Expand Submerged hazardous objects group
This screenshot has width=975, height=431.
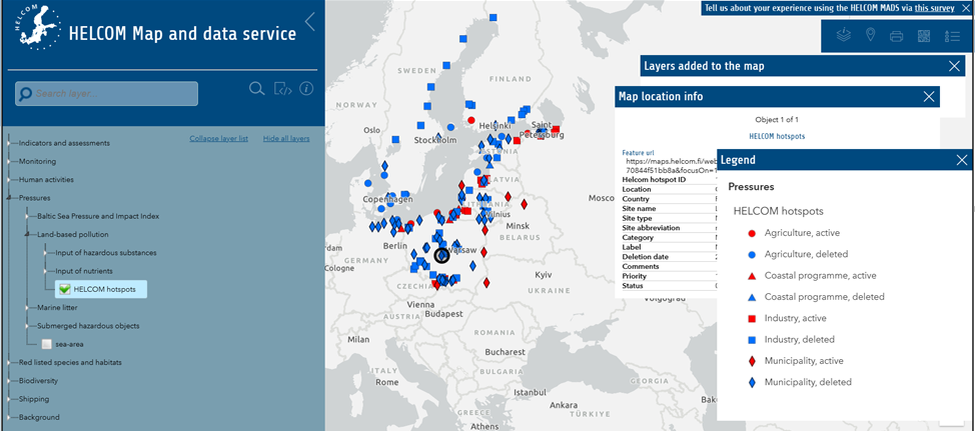click(27, 326)
